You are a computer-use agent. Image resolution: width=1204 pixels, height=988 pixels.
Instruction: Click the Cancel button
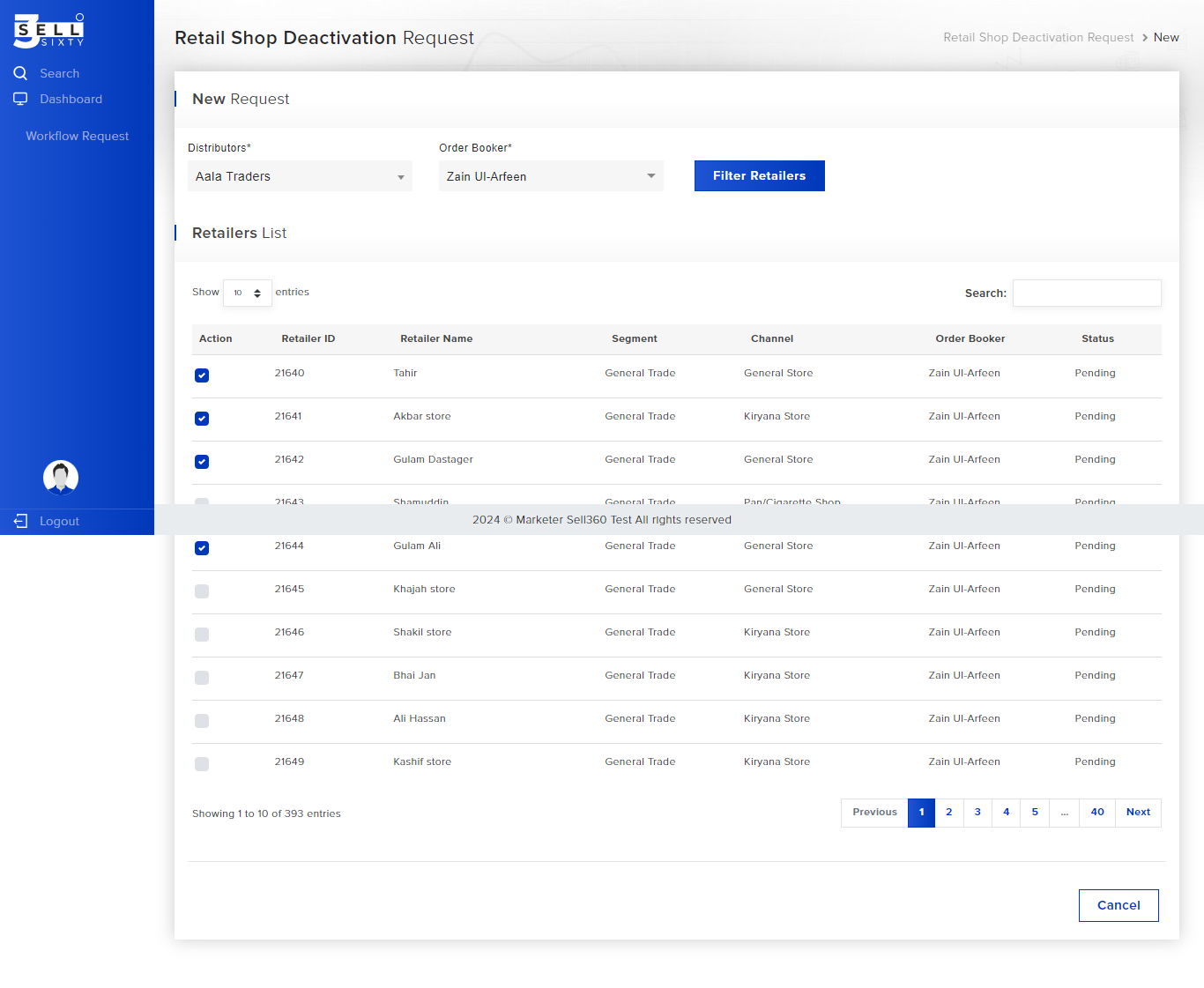tap(1118, 905)
